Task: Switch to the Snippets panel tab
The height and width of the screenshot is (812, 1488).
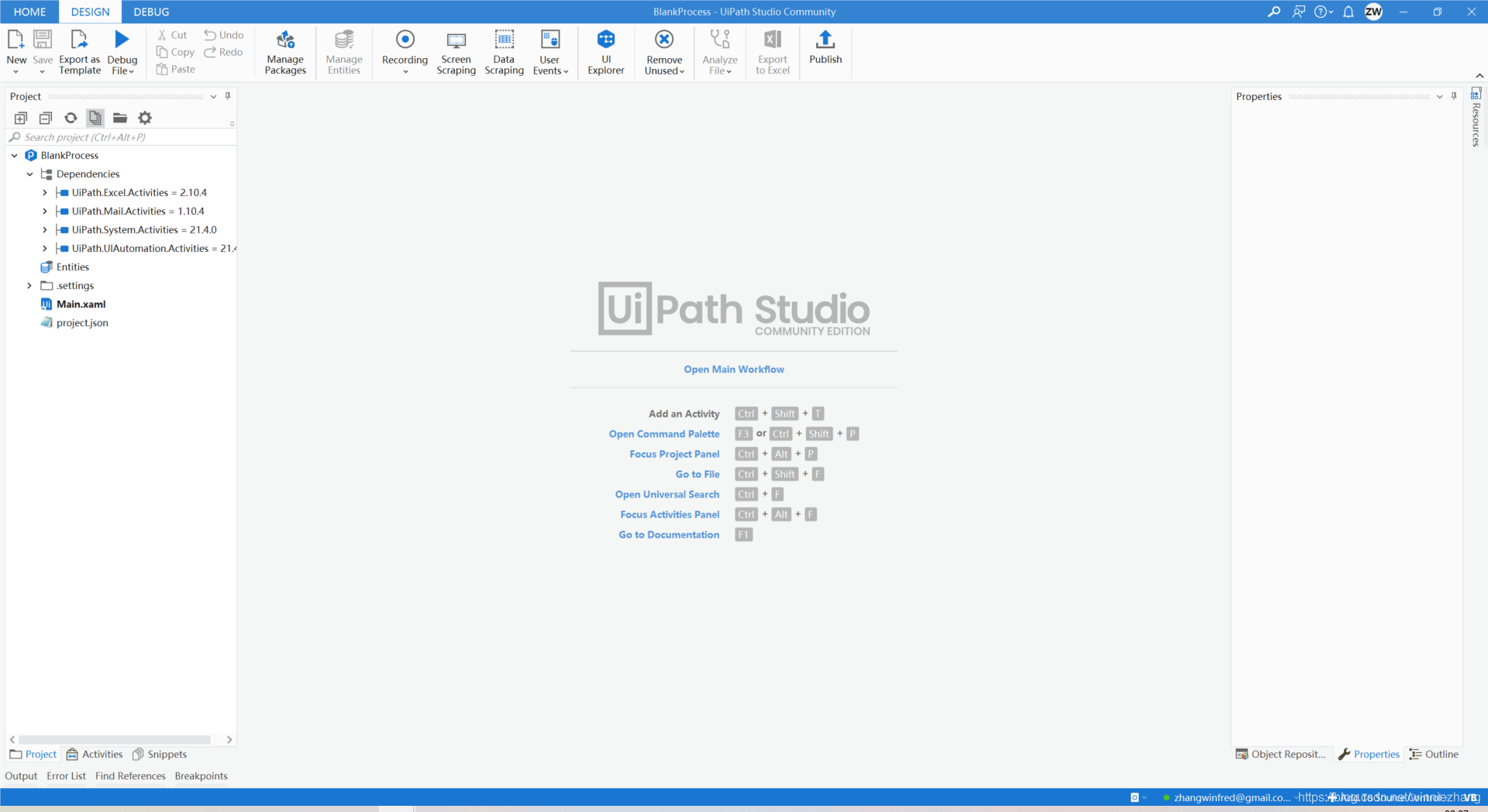Action: click(x=160, y=755)
